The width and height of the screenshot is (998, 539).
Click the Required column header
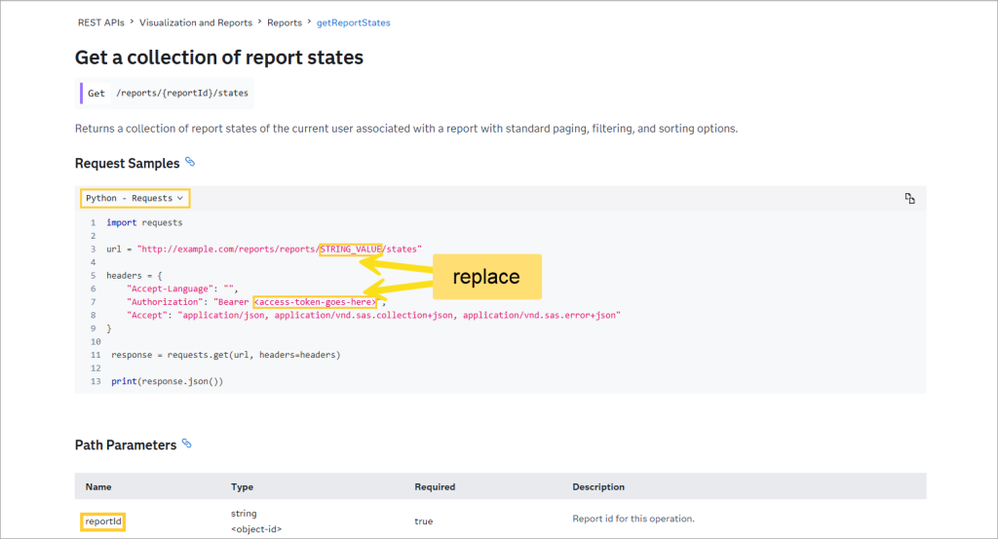434,487
